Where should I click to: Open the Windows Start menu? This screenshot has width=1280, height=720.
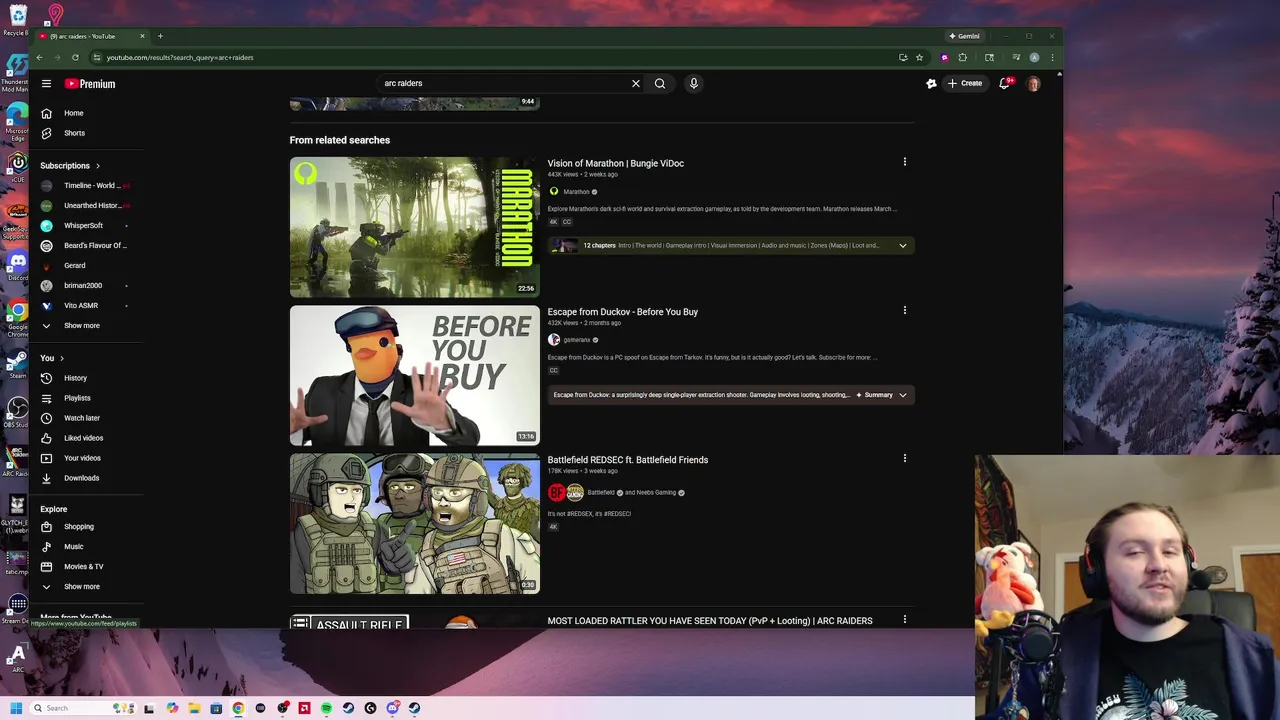point(16,708)
